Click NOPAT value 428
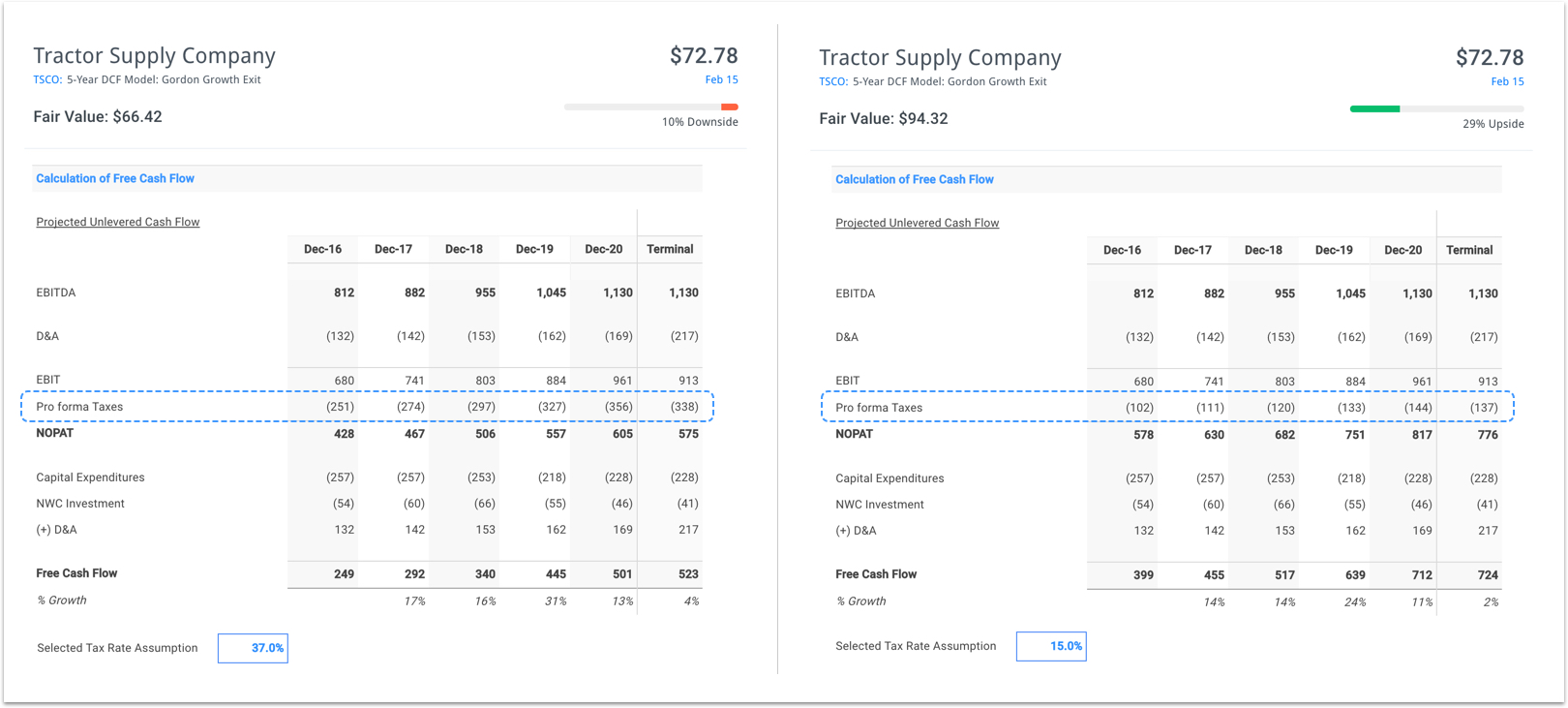 click(344, 434)
